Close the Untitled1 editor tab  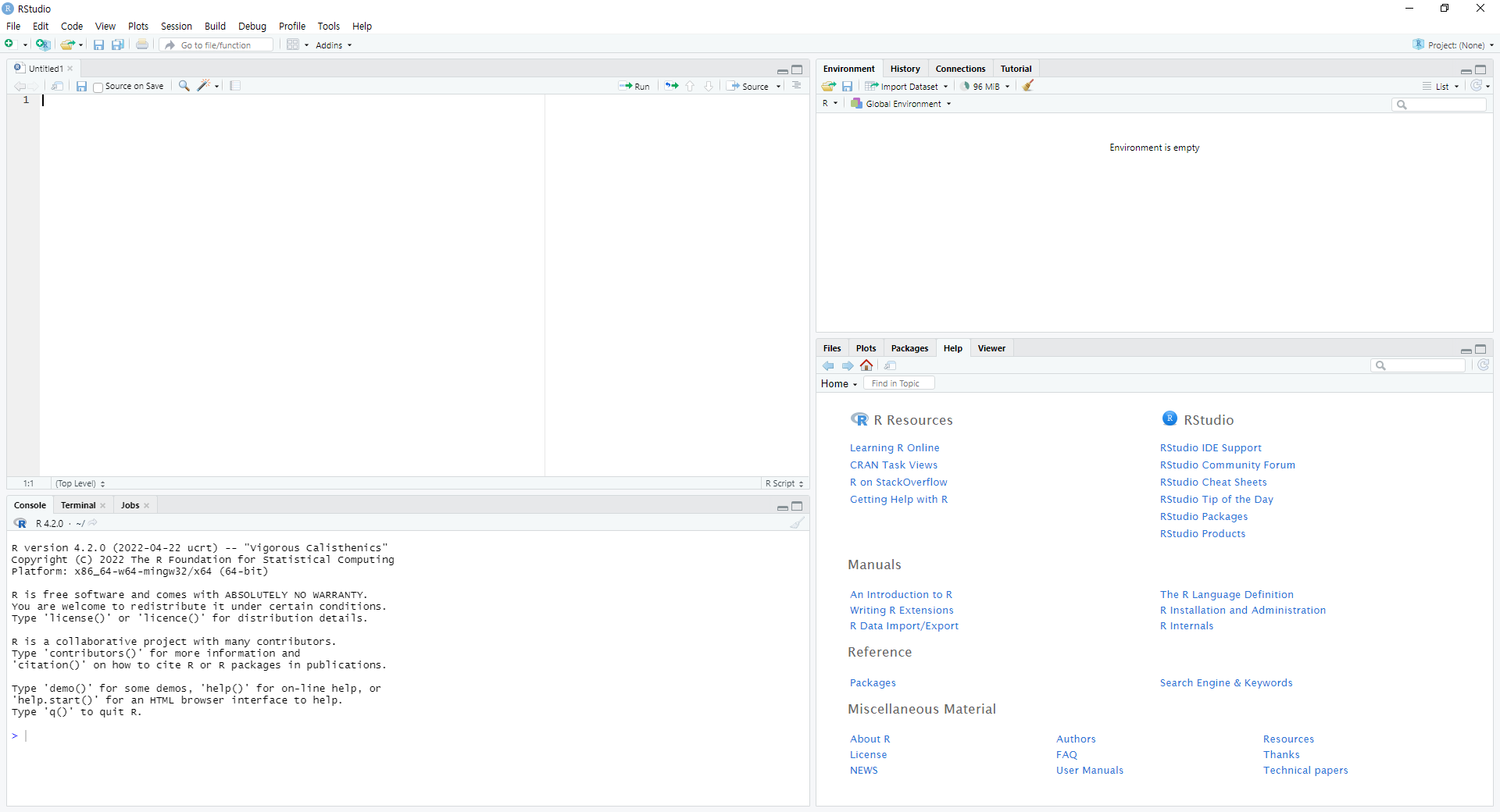pos(70,69)
